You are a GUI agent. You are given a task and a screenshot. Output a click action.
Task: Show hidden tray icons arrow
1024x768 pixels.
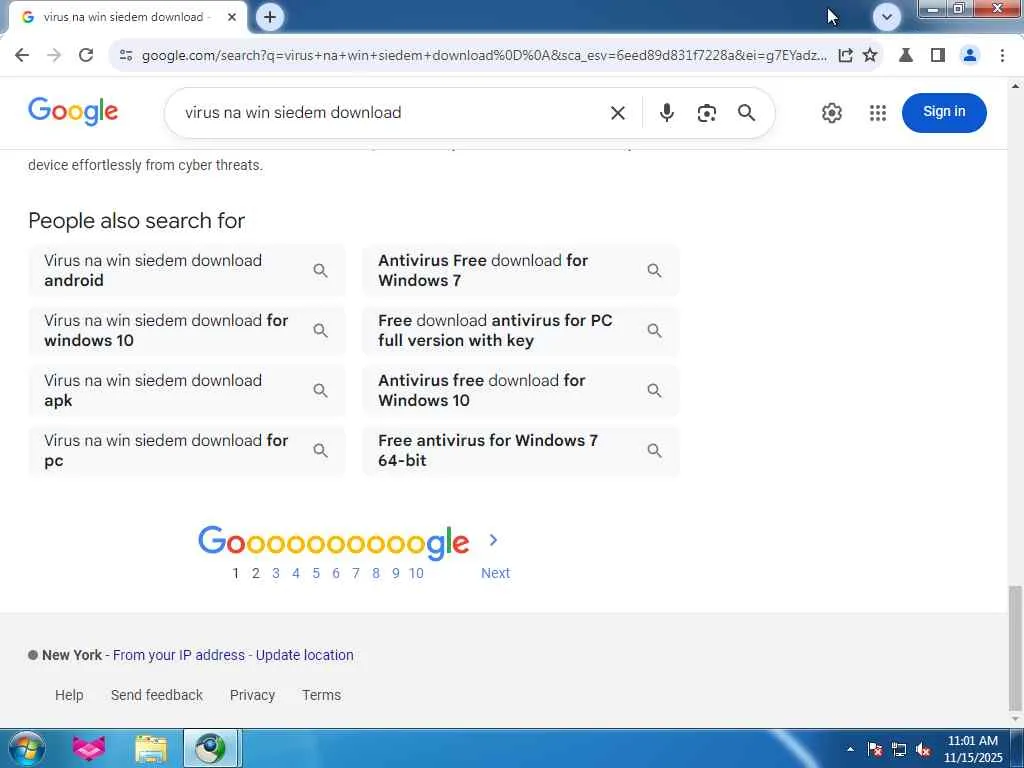coord(850,749)
